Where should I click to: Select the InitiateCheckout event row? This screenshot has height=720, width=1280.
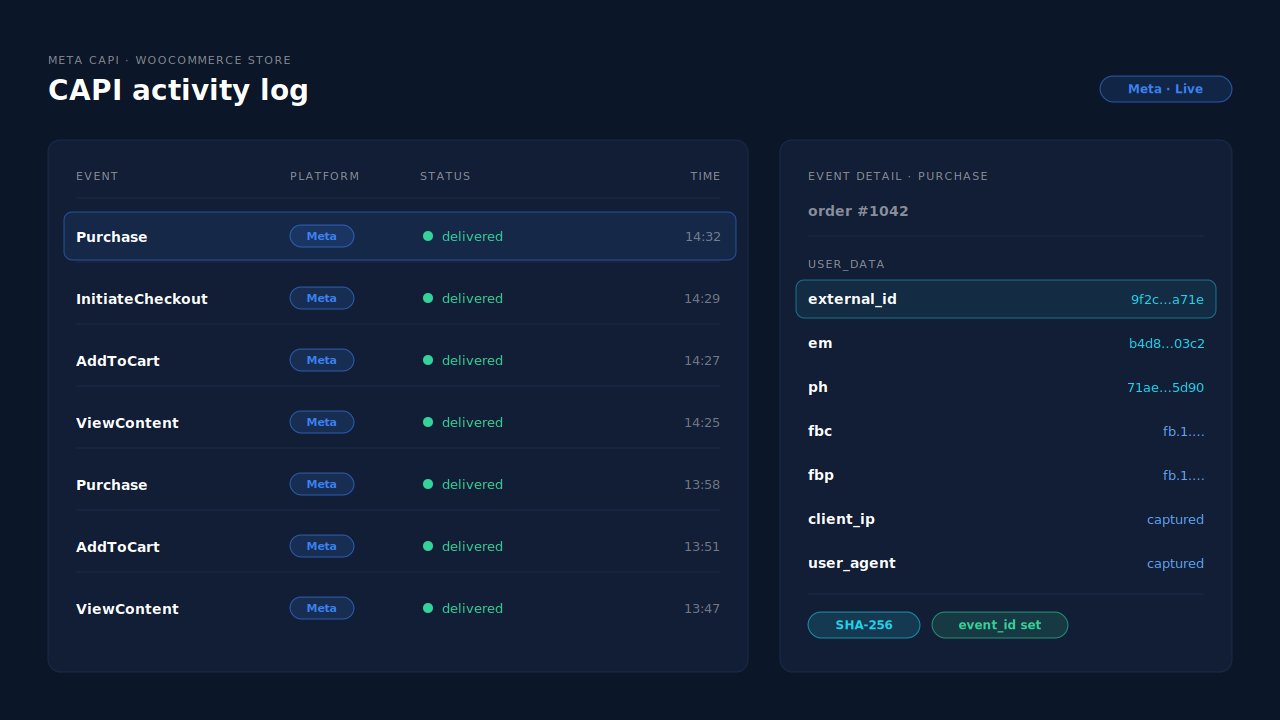(x=400, y=298)
